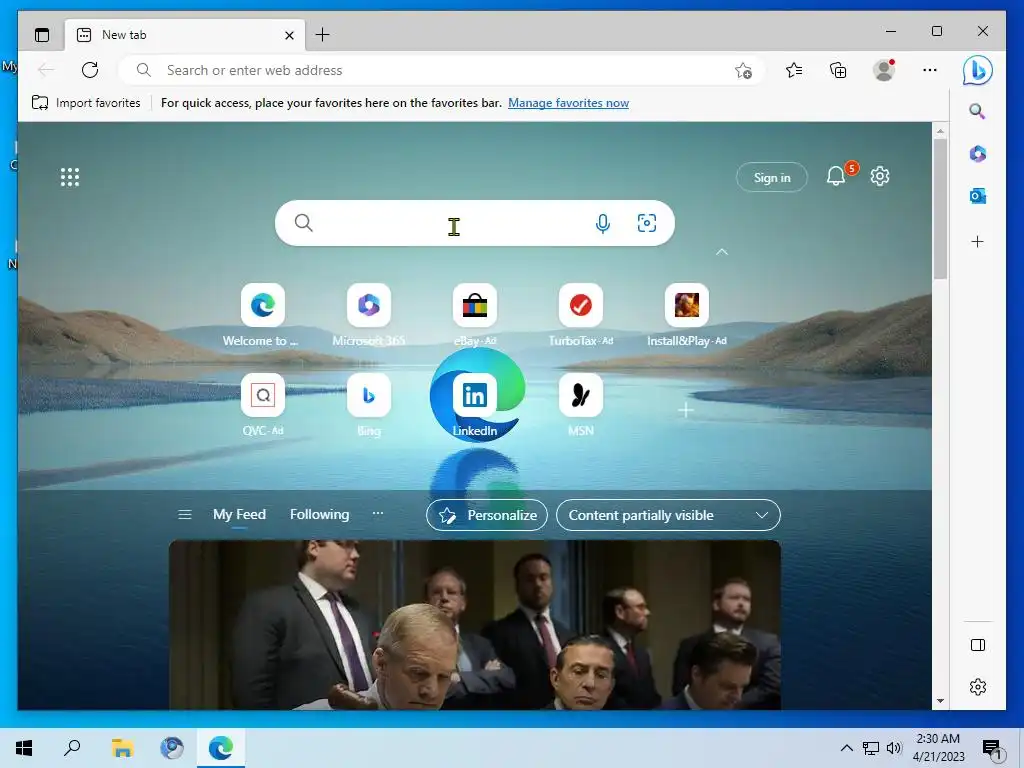
Task: Open the Action Center notification icon
Action: pyautogui.click(x=992, y=748)
